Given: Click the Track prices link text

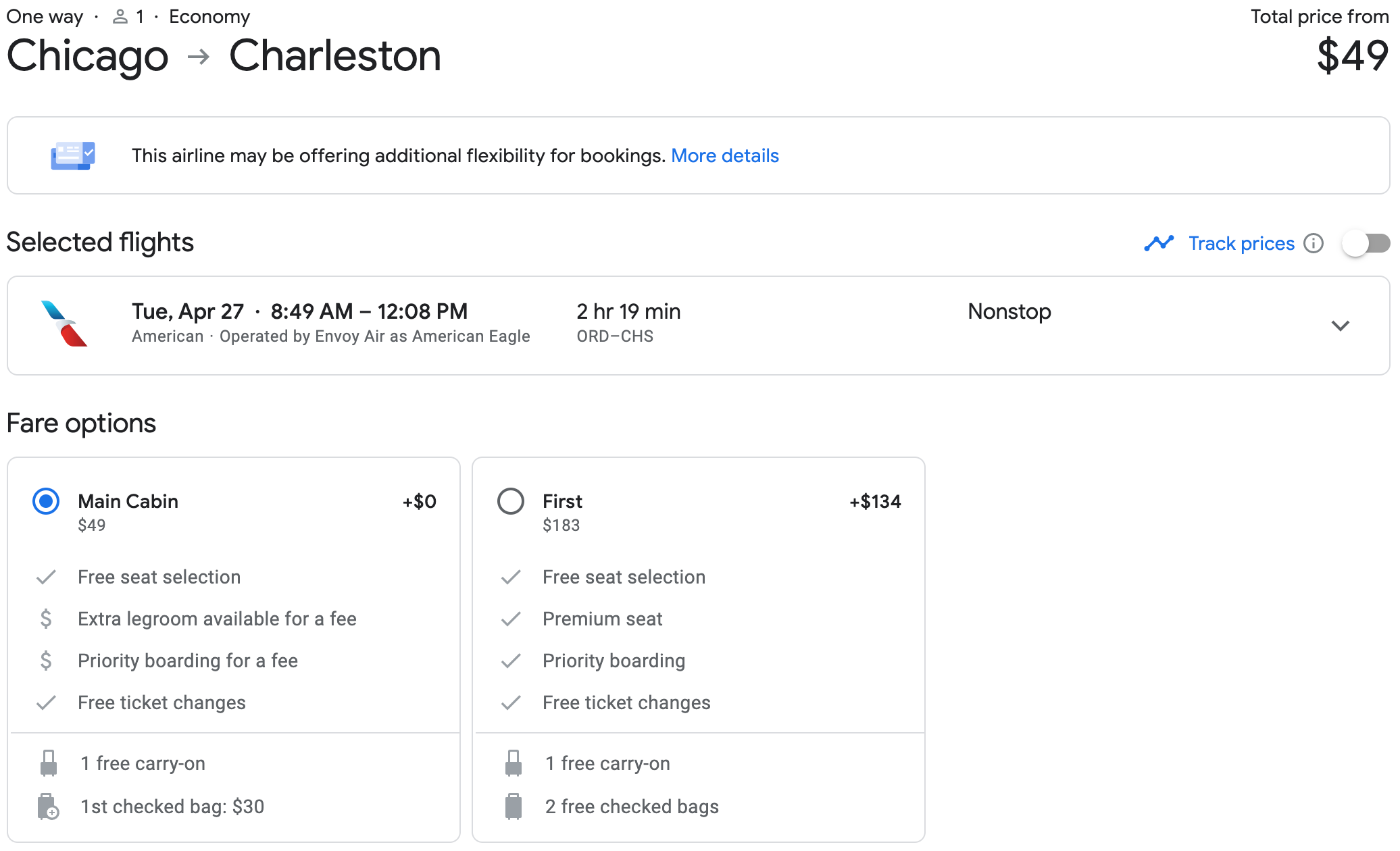Looking at the screenshot, I should 1241,243.
